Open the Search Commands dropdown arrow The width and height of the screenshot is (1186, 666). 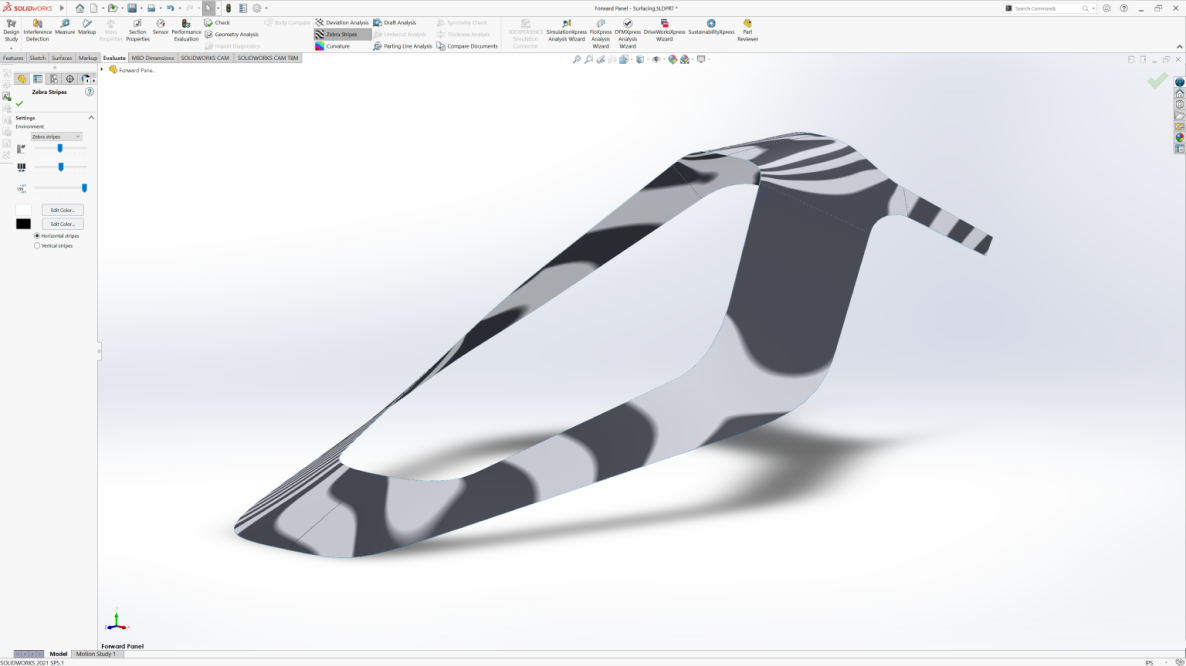click(1094, 8)
